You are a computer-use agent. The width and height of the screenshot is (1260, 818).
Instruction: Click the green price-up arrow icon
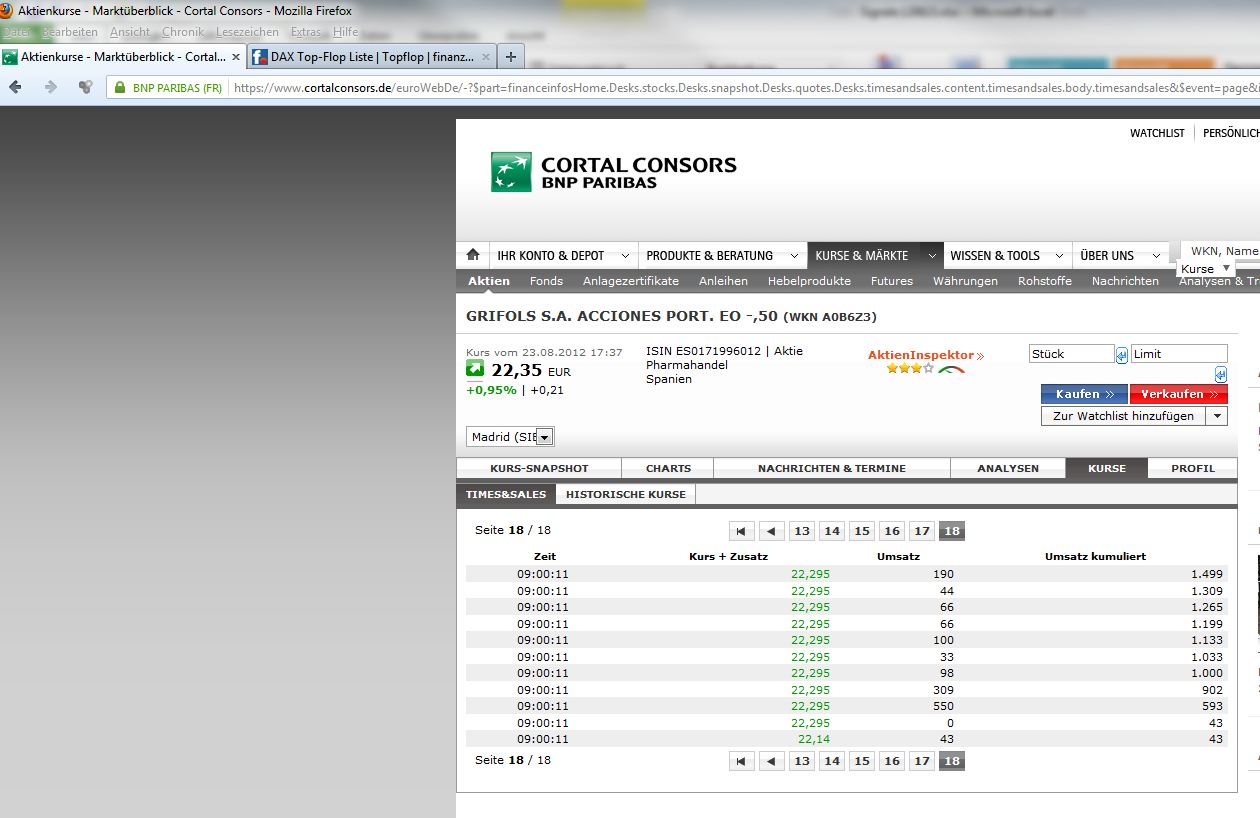click(x=475, y=369)
